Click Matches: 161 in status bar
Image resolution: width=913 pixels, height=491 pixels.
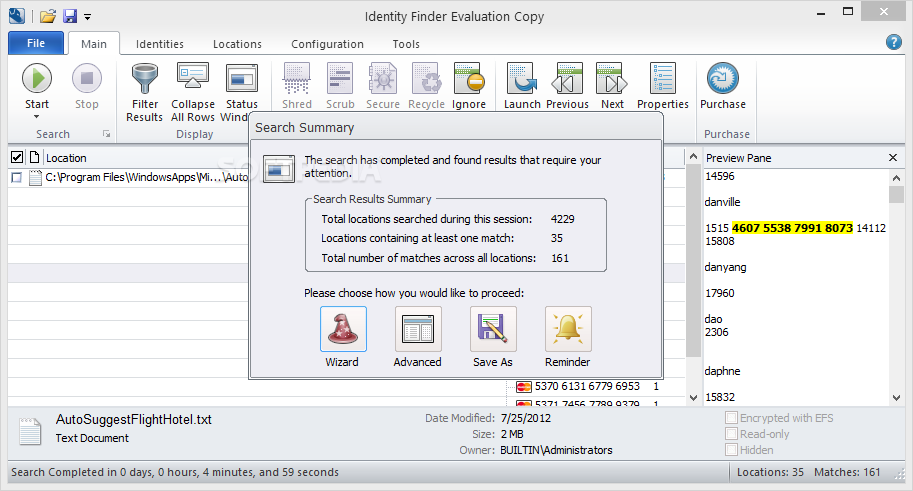point(847,472)
